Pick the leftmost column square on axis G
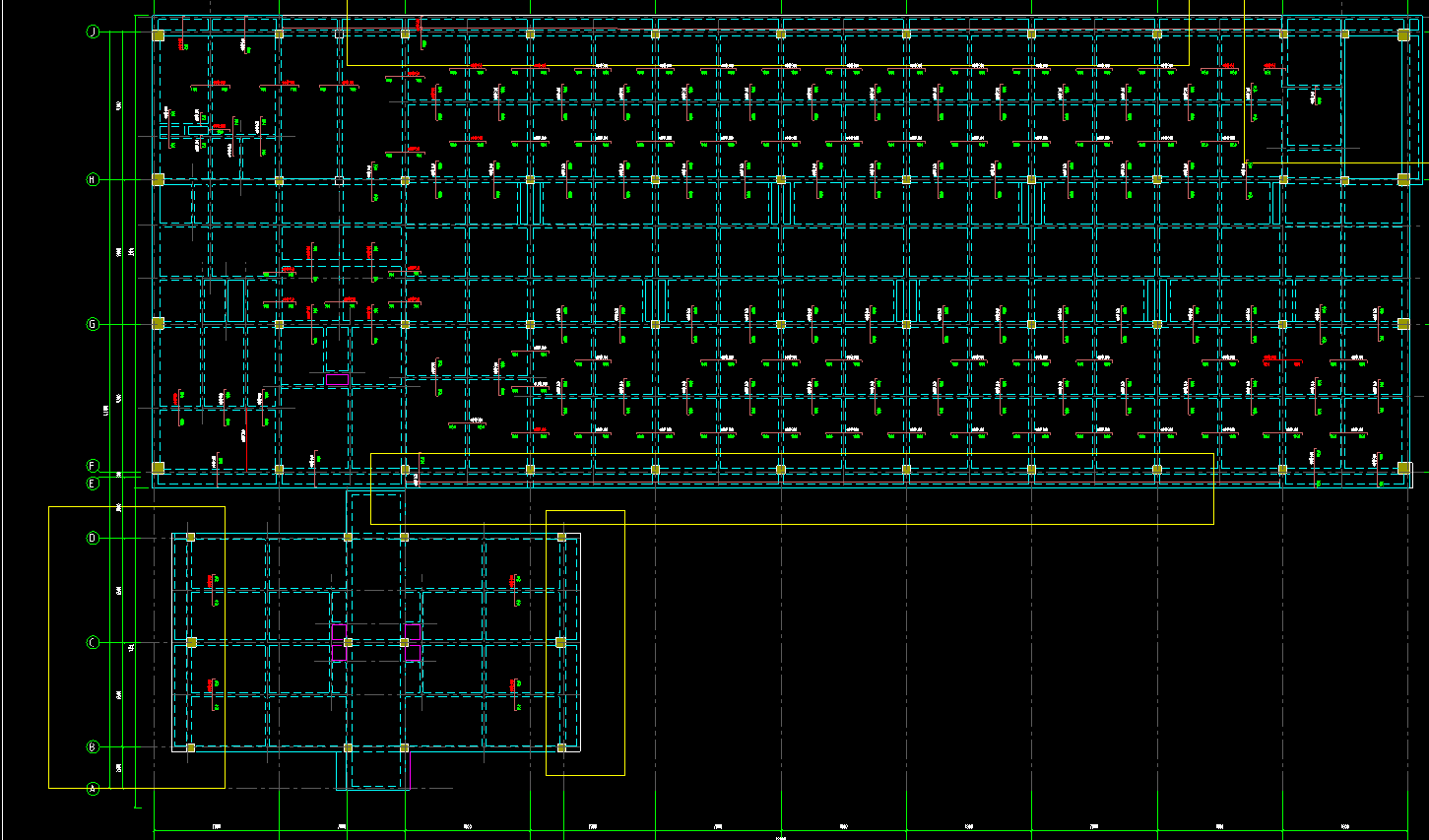 (x=159, y=323)
